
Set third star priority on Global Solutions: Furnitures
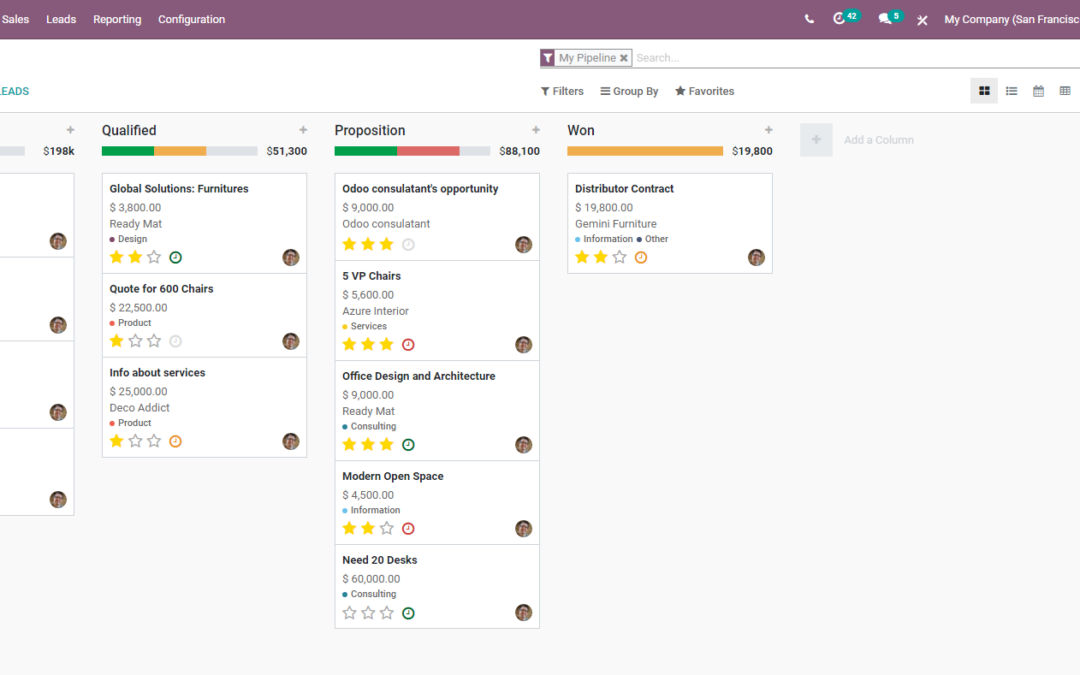click(x=154, y=257)
